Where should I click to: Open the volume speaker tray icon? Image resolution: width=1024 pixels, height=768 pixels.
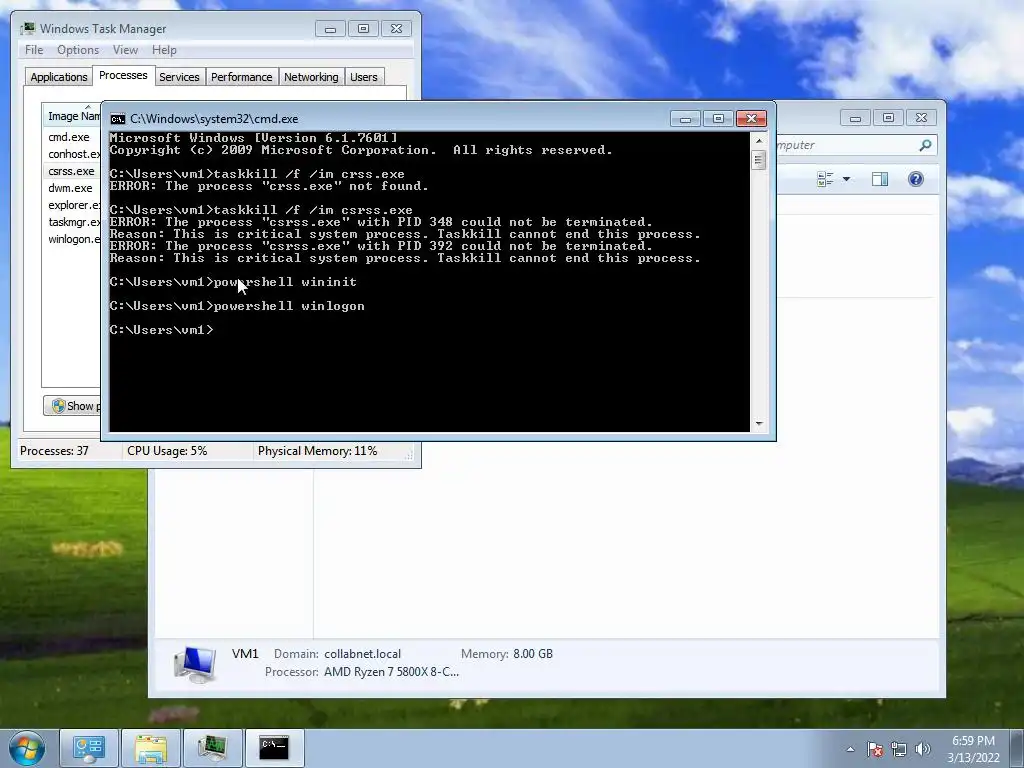pos(923,749)
